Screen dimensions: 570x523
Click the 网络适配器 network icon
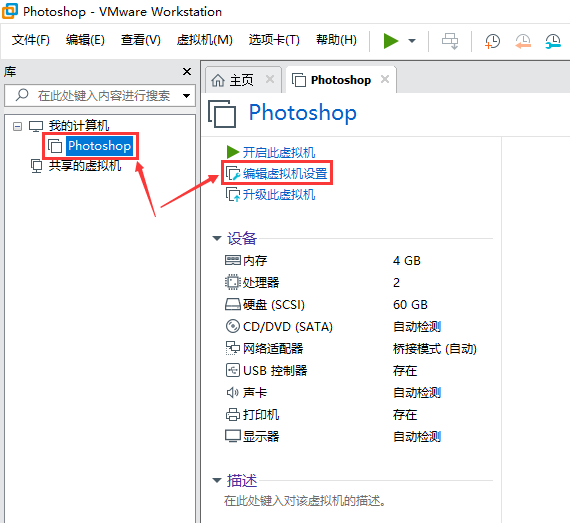pyautogui.click(x=233, y=348)
